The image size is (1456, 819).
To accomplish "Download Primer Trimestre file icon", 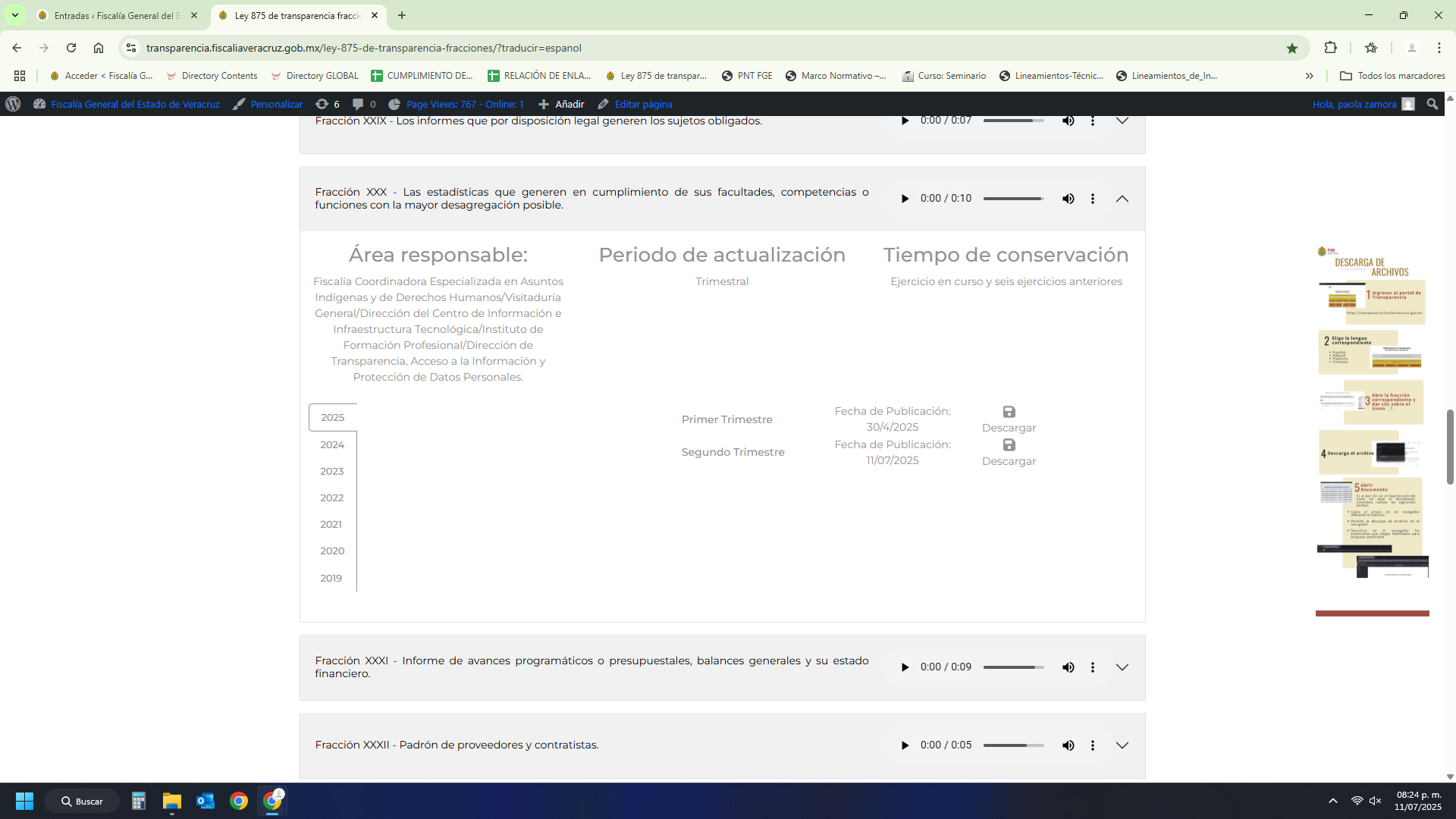I will point(1009,412).
